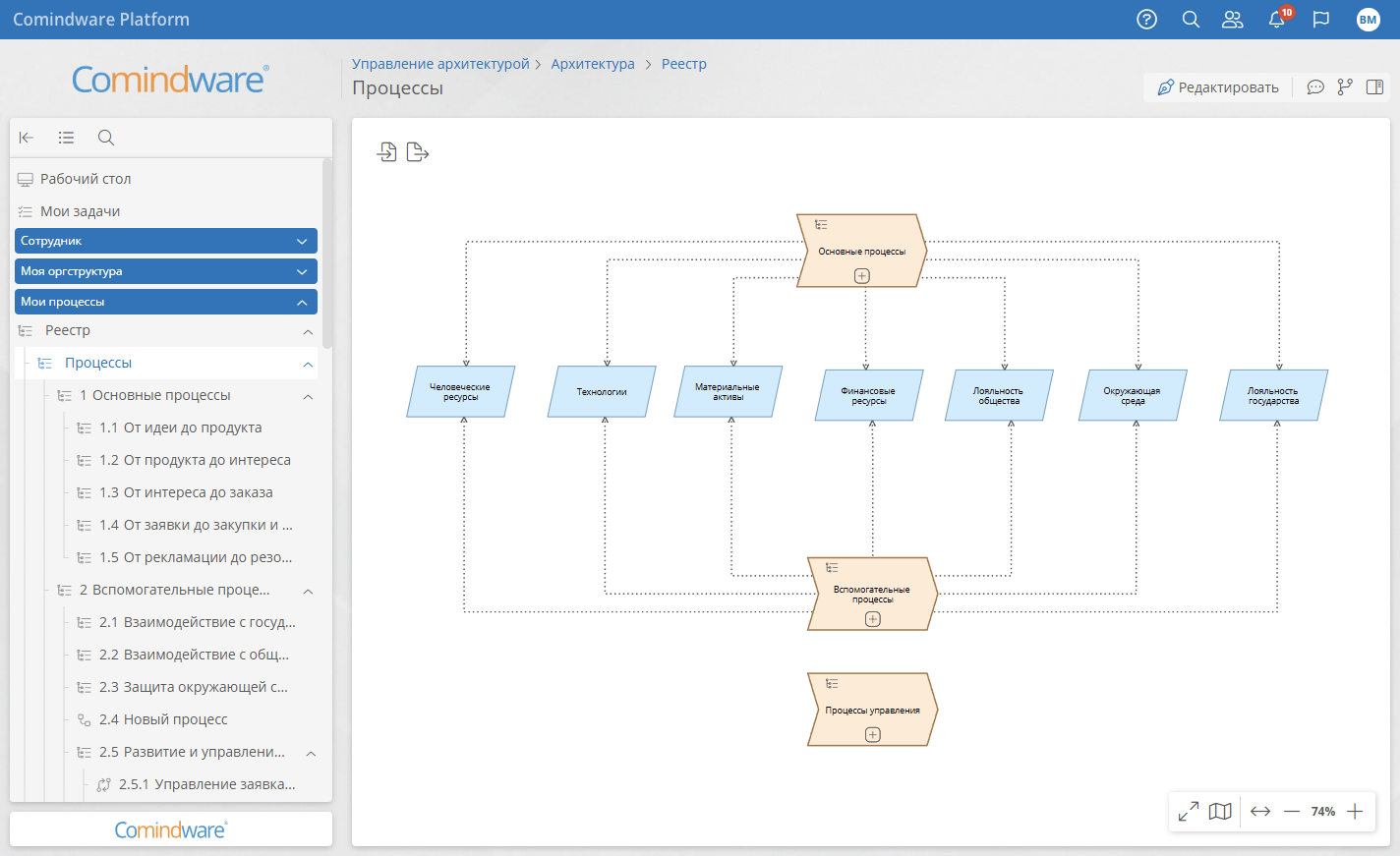The width and height of the screenshot is (1400, 856).
Task: Open the users group icon in header
Action: tap(1232, 20)
